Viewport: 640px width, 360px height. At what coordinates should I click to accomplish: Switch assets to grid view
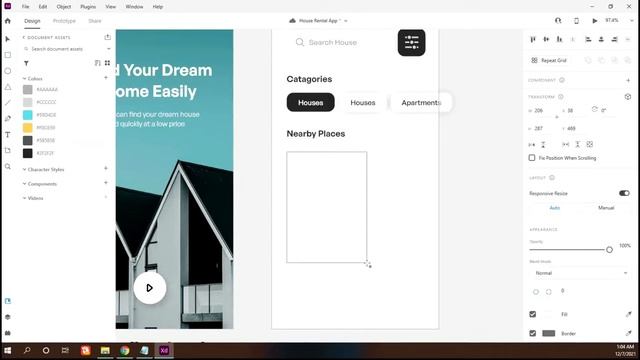point(107,63)
